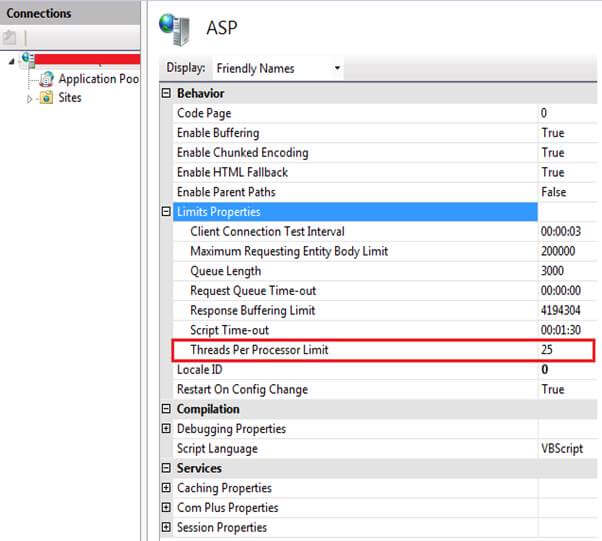Click the Com Plus Properties row label
This screenshot has height=541, width=602.
point(227,508)
